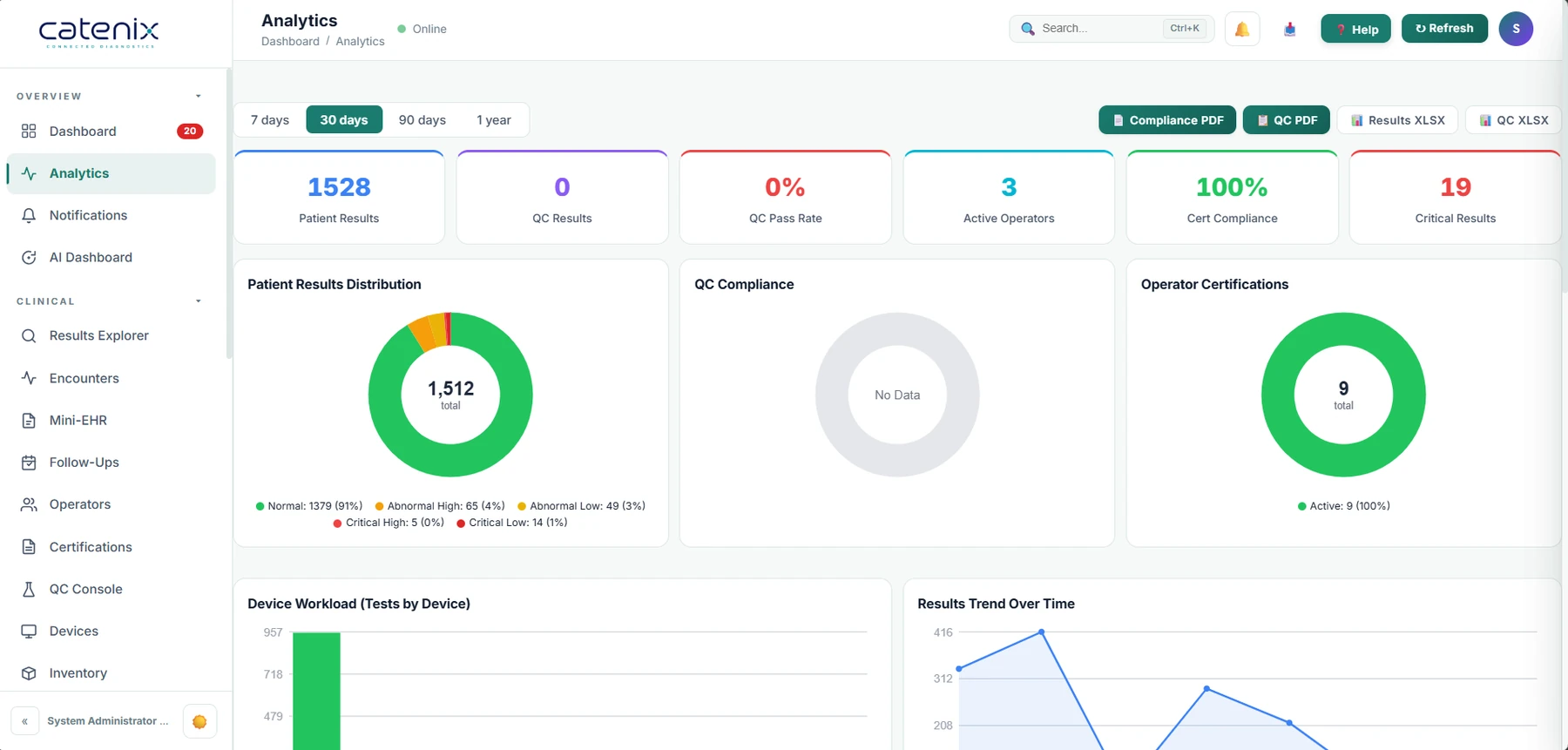The height and width of the screenshot is (750, 1568).
Task: Click the Patient Results donut chart
Action: [450, 395]
